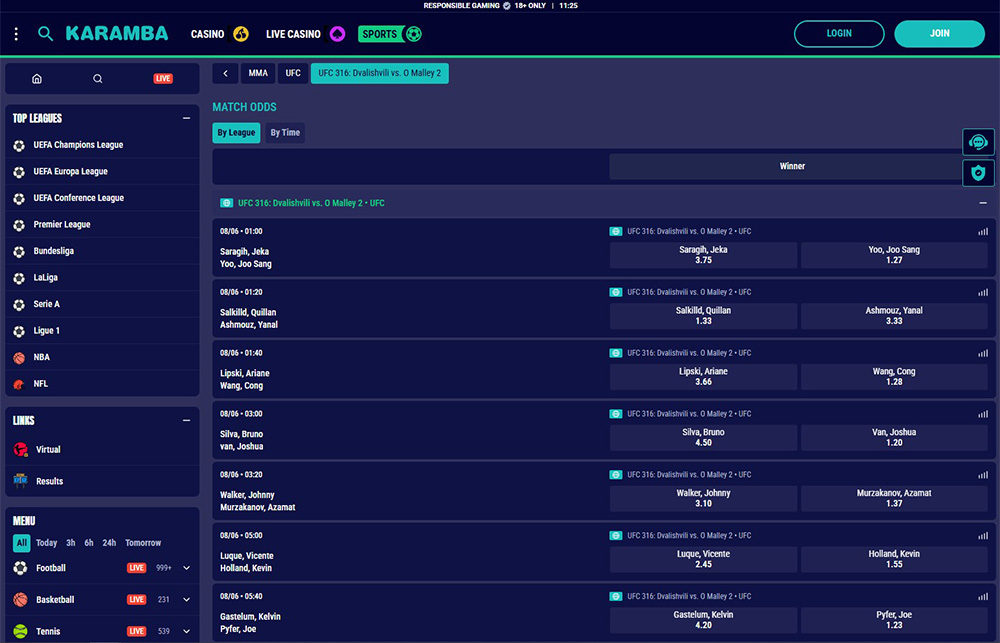This screenshot has width=1000, height=643.
Task: Open stats icon for Saragih vs Yoo match
Action: click(983, 232)
